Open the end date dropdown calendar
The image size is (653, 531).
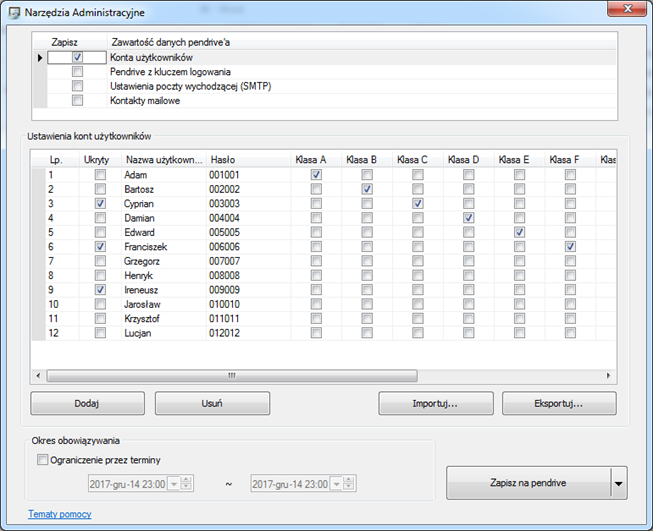[336, 484]
